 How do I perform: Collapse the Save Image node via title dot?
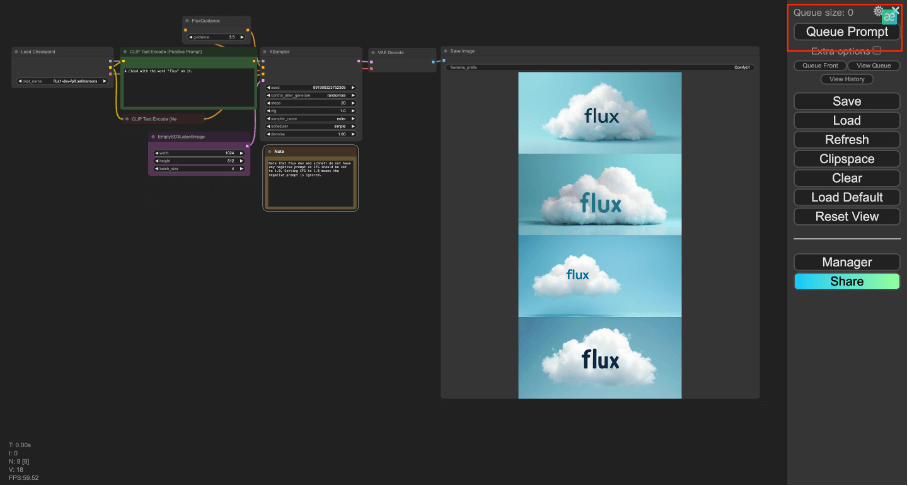coord(446,51)
